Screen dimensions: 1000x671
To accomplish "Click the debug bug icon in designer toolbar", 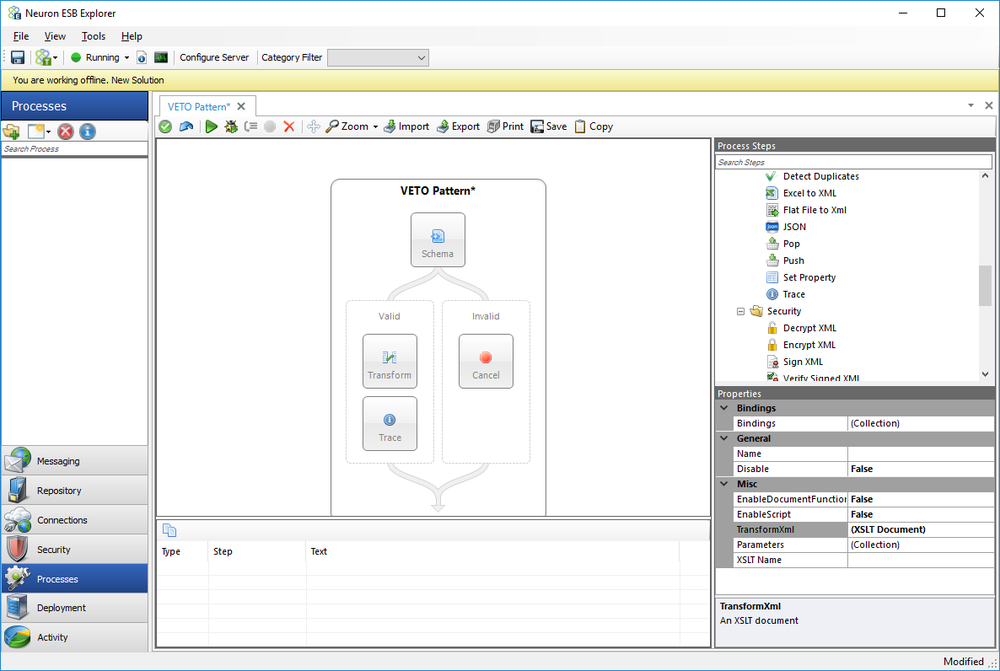I will point(231,126).
